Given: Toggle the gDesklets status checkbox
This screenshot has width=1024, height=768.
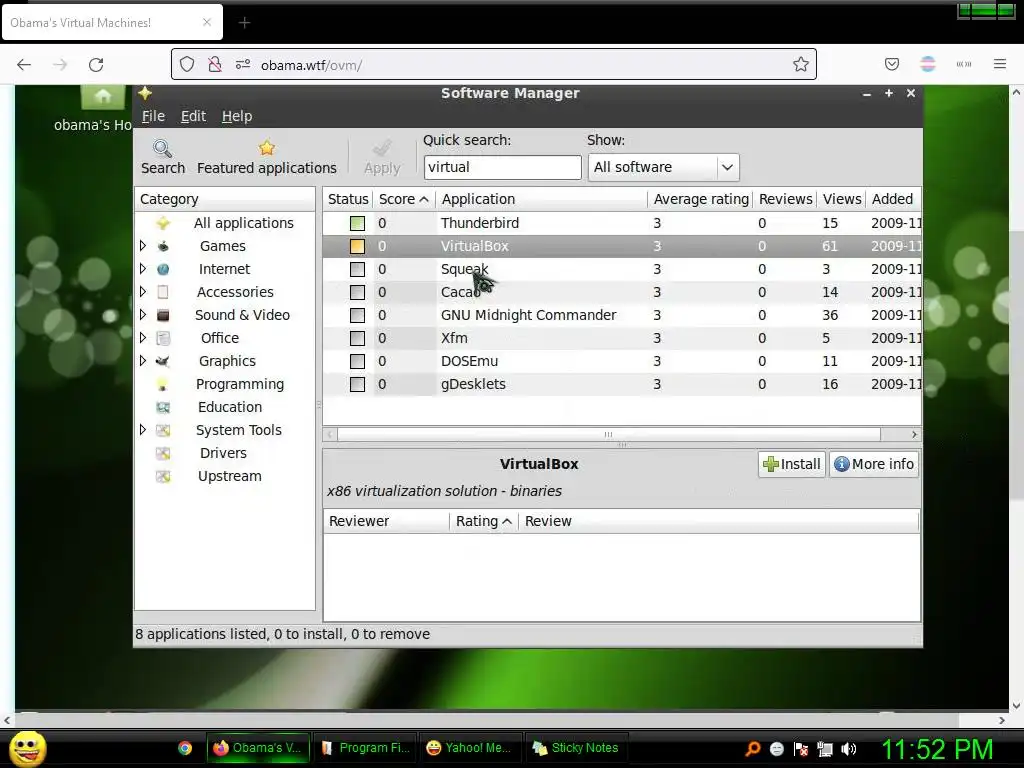Looking at the screenshot, I should click(357, 384).
